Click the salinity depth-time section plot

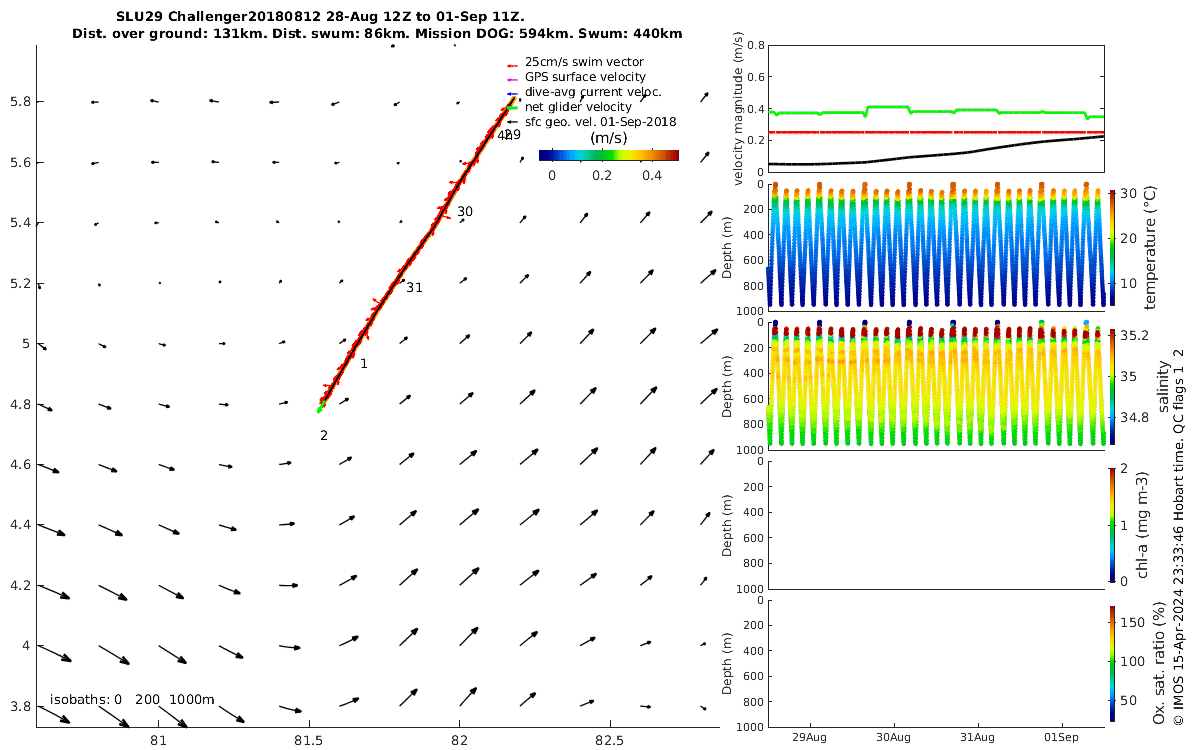pos(936,385)
